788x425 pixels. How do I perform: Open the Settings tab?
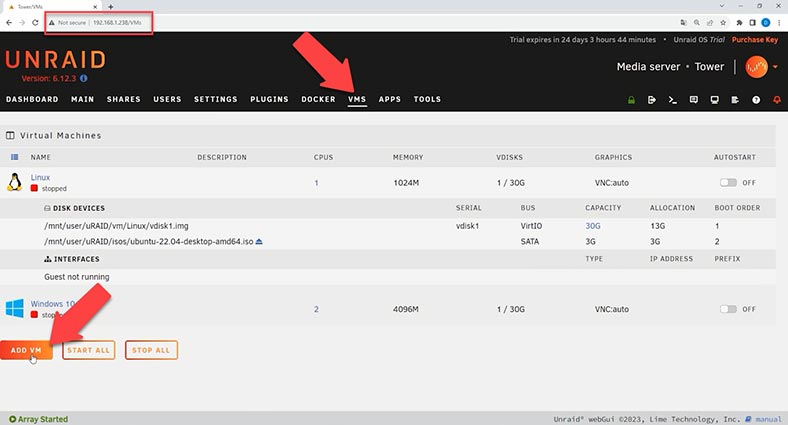coord(216,99)
